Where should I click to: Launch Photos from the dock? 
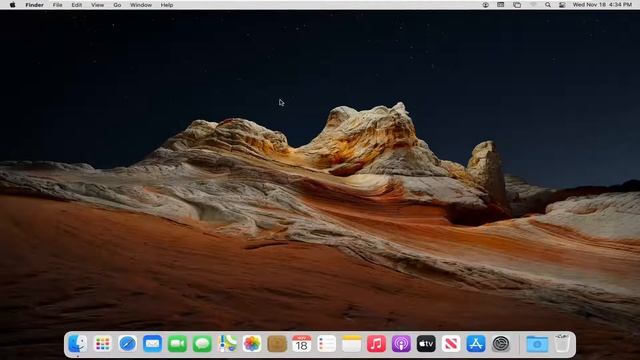click(252, 344)
